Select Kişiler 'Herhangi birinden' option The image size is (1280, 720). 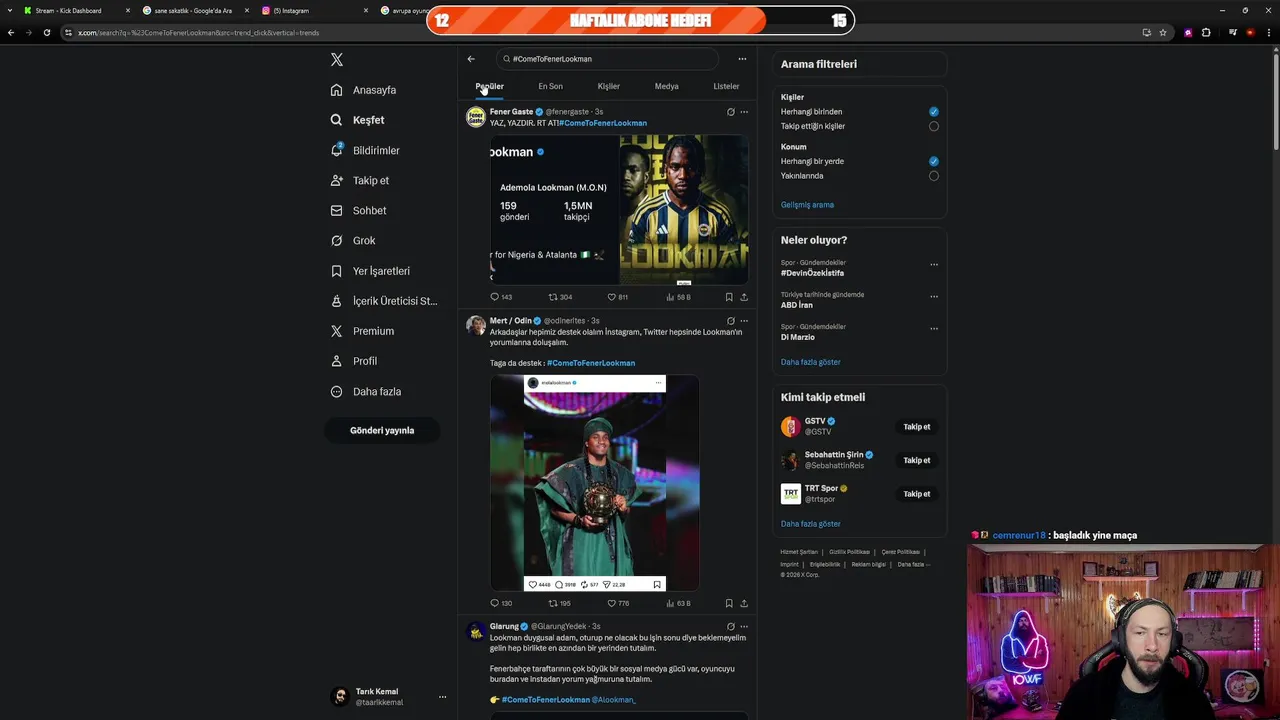click(x=933, y=112)
